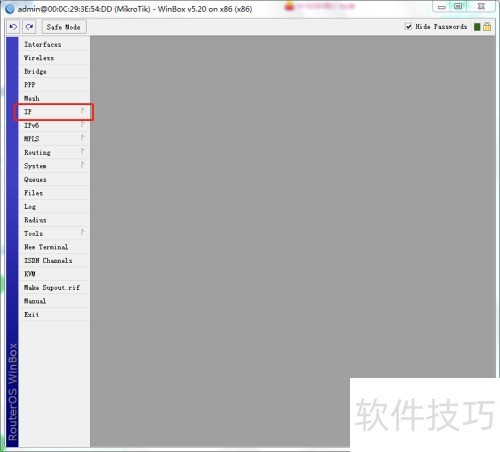Maximize the WinBox window

(x=458, y=7)
